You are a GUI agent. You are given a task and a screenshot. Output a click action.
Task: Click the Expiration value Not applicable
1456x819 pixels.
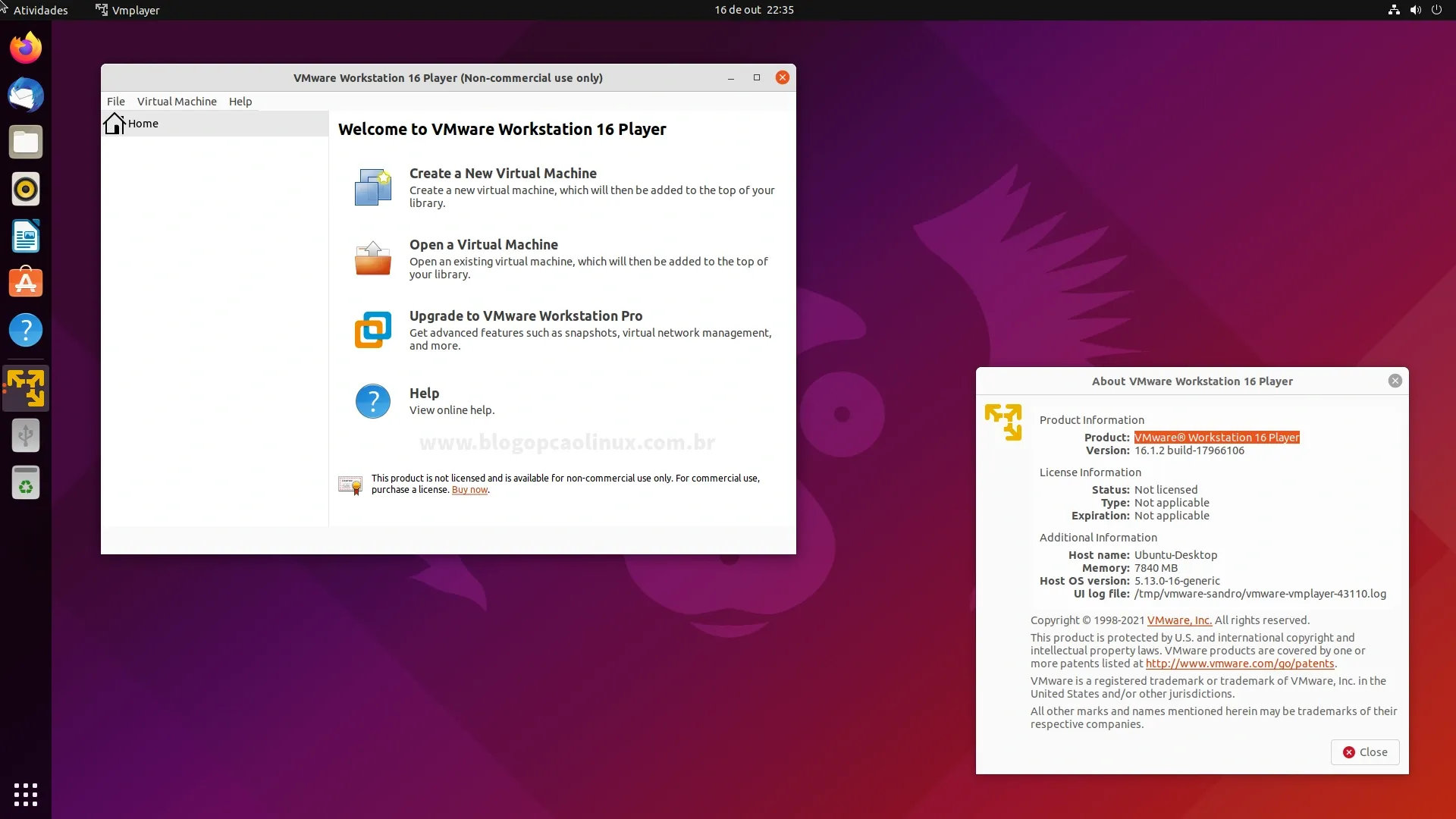coord(1172,516)
